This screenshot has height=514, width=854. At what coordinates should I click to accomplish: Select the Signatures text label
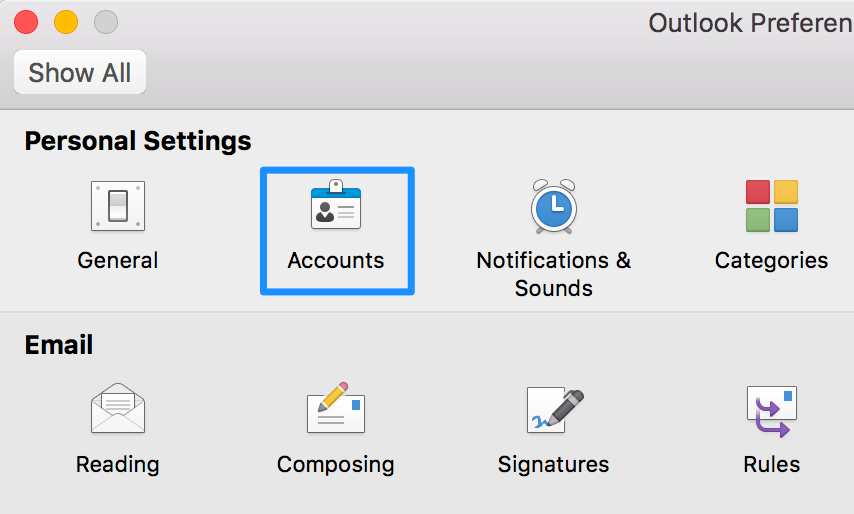553,465
